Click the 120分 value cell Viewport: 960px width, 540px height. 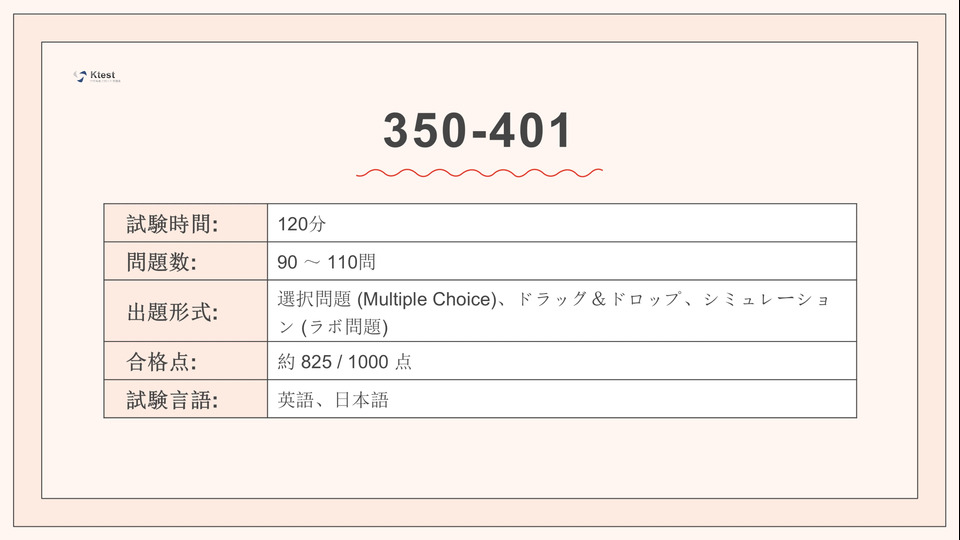coord(301,224)
